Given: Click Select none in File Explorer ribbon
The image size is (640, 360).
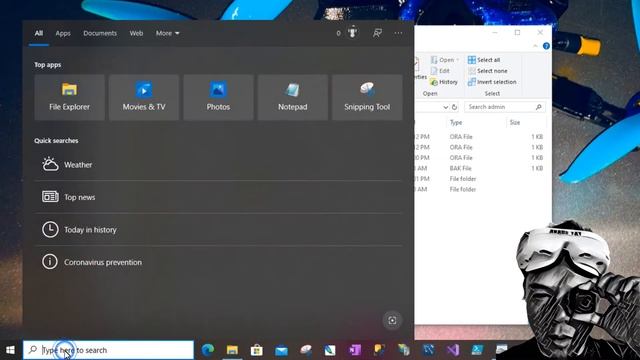Looking at the screenshot, I should click(x=487, y=71).
